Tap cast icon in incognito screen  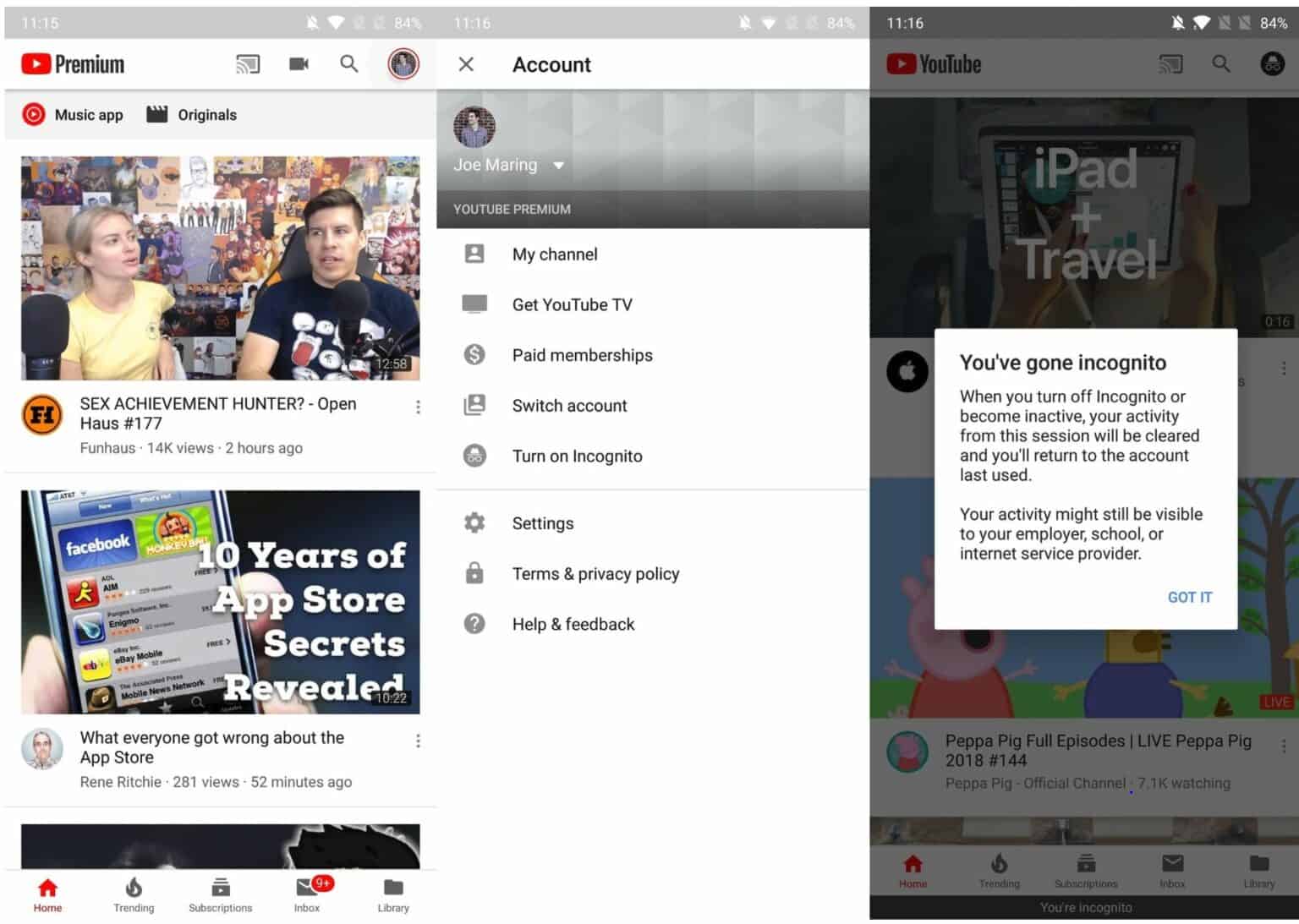(1170, 64)
